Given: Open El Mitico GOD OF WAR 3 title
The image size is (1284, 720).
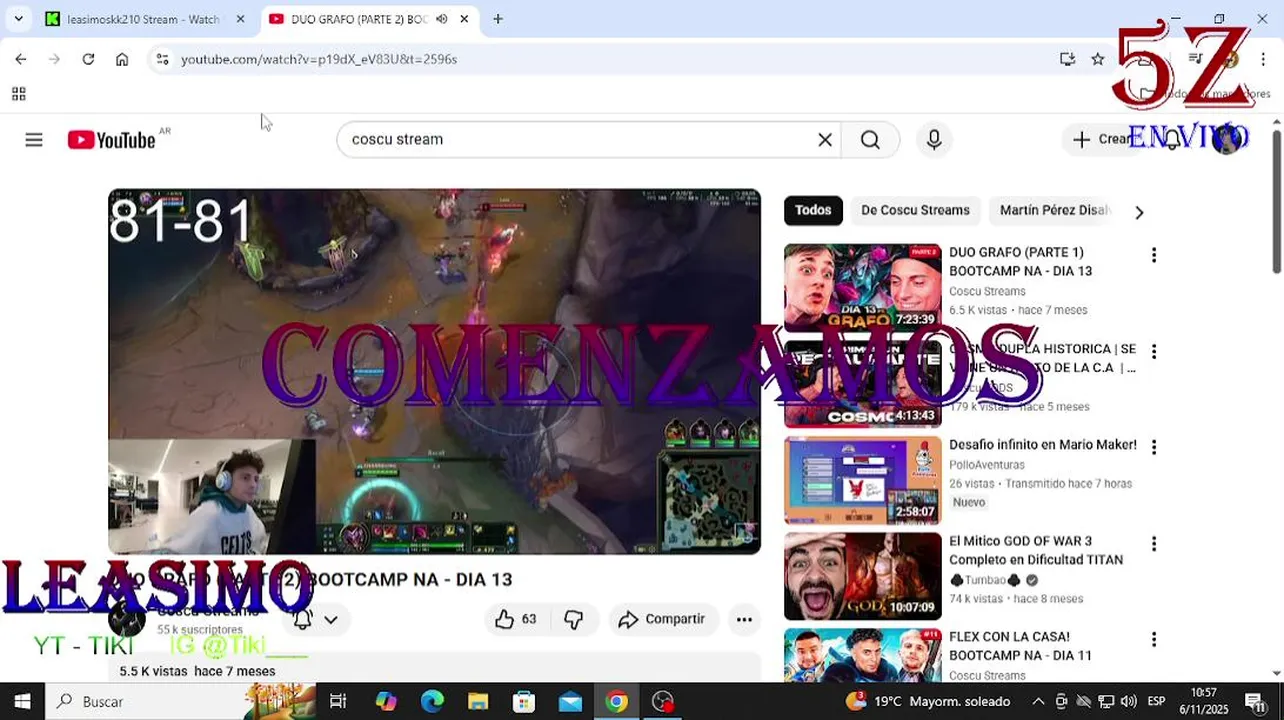Looking at the screenshot, I should click(x=1035, y=550).
